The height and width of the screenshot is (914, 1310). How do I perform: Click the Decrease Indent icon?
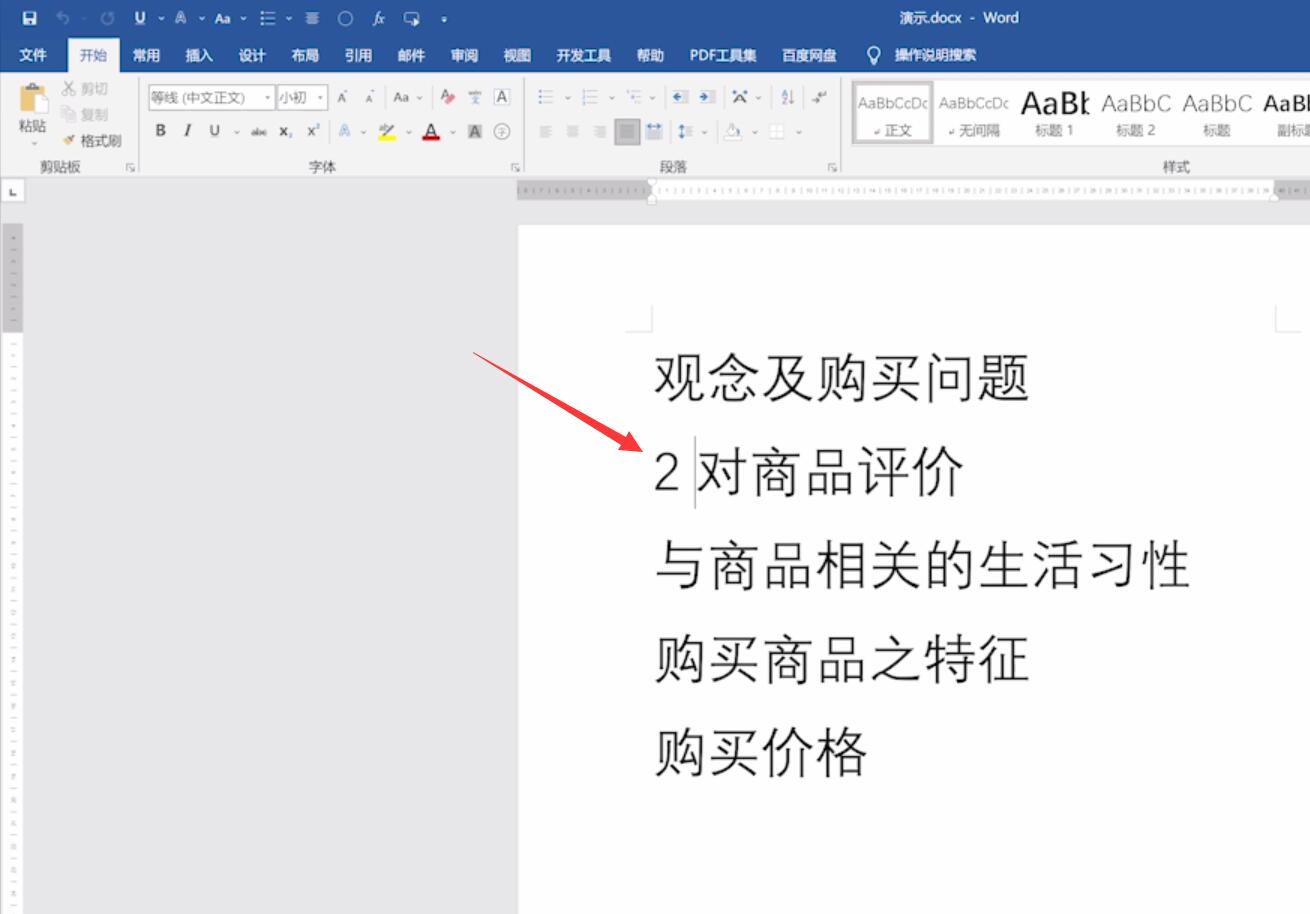[x=681, y=97]
